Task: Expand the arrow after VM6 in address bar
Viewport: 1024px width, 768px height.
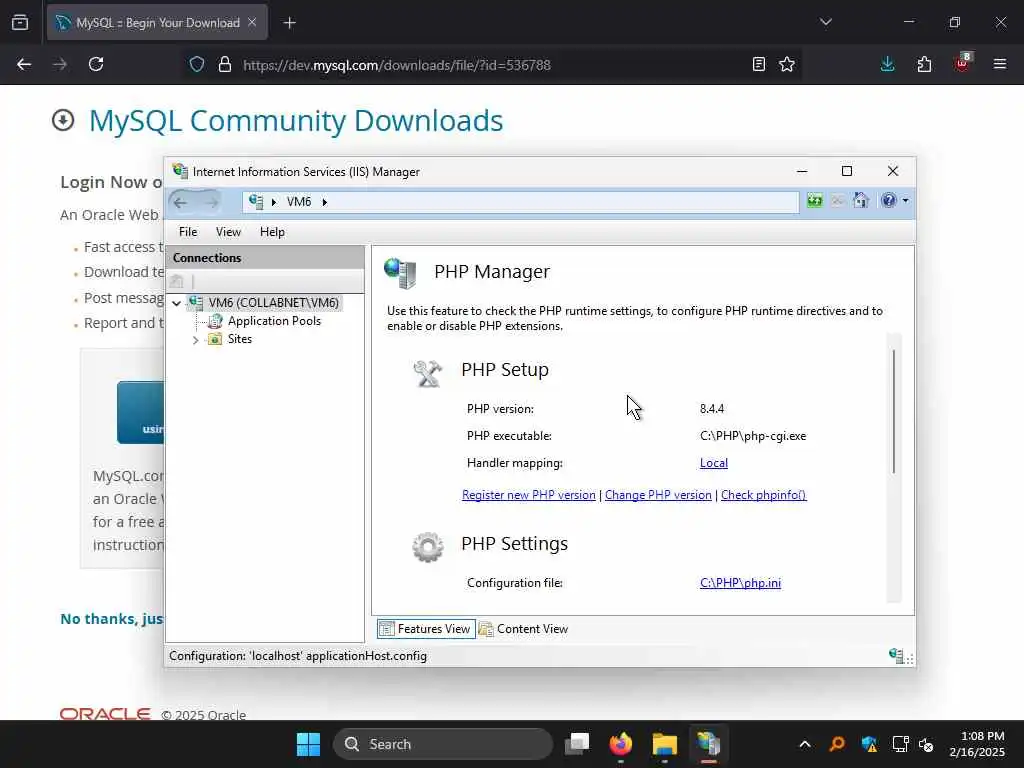Action: pyautogui.click(x=325, y=202)
